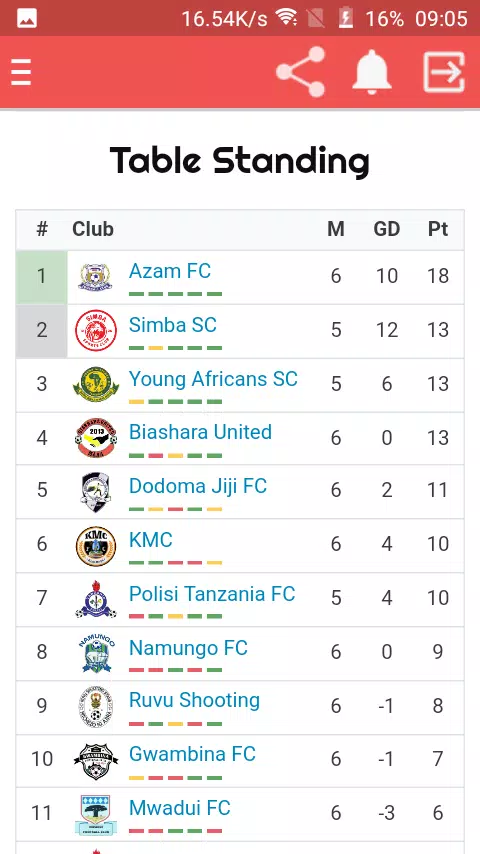Screen dimensions: 480x854
Task: Tap the Young Africans SC logo
Action: click(x=96, y=384)
